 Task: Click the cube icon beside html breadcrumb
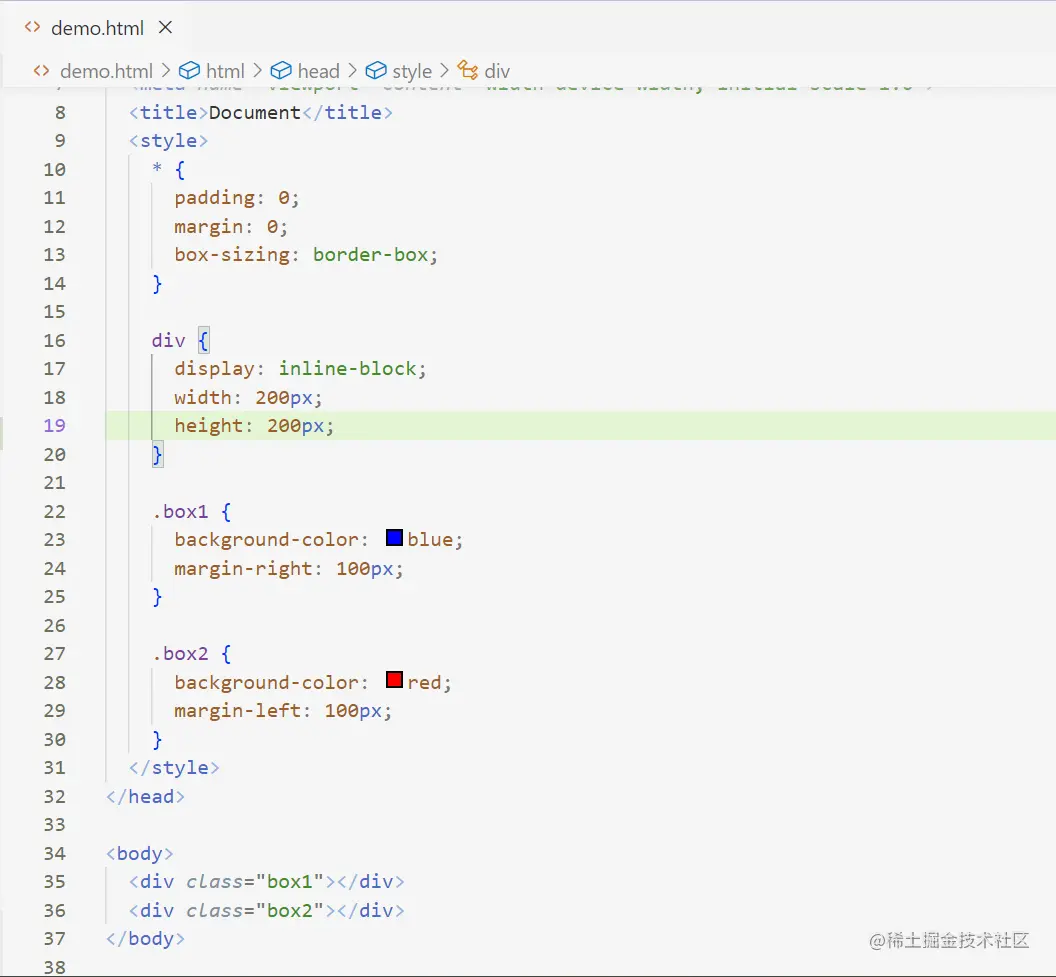point(189,71)
